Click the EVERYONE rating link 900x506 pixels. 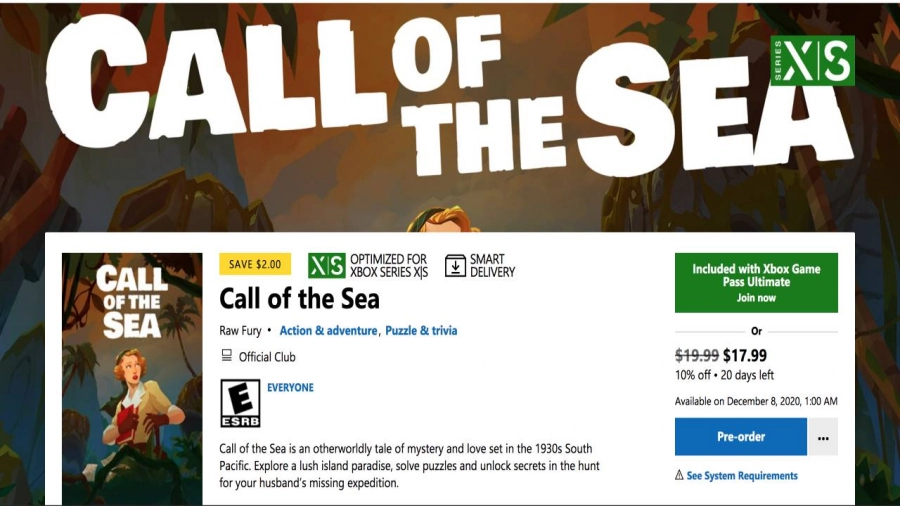pyautogui.click(x=290, y=388)
